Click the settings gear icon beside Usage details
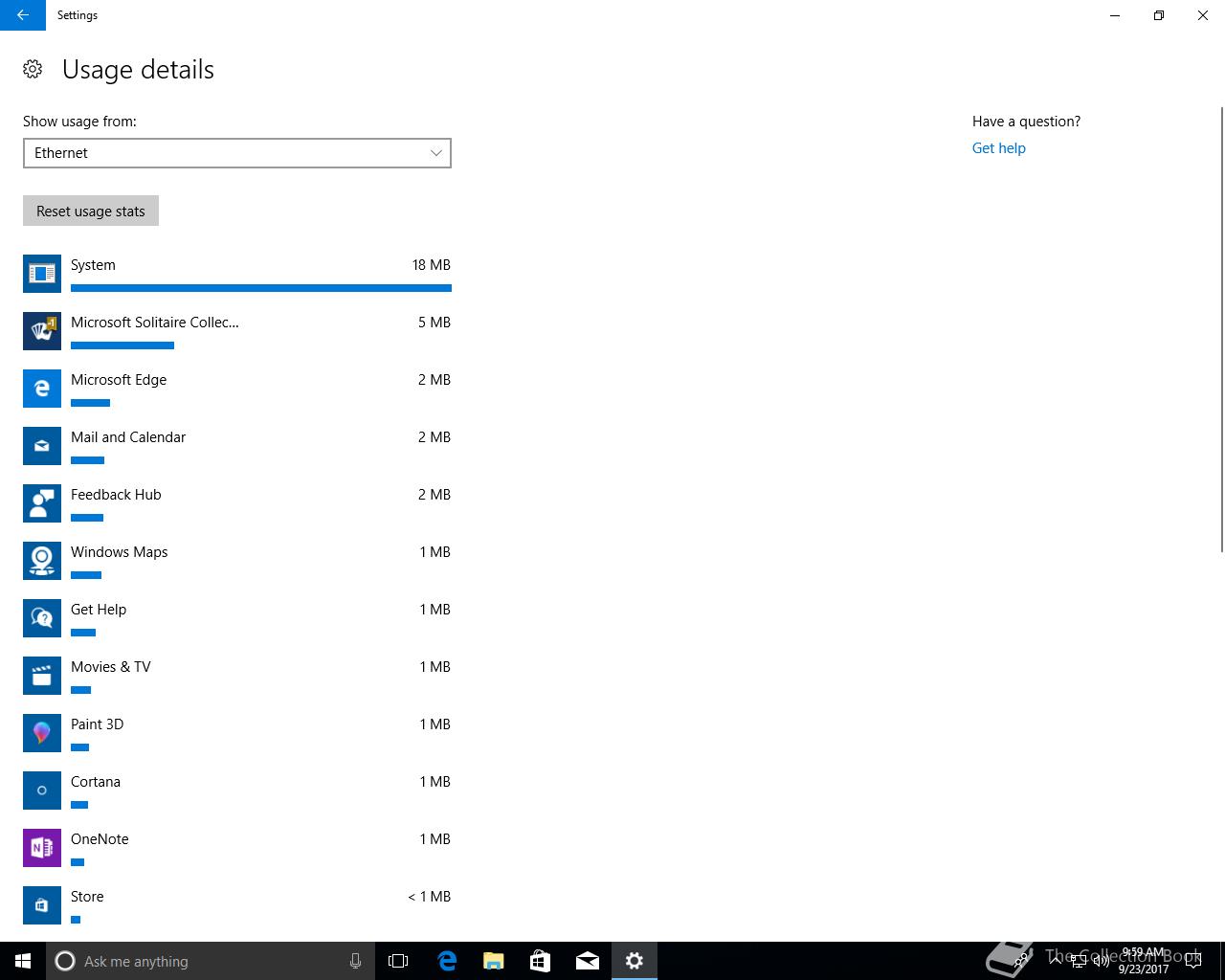 pyautogui.click(x=33, y=69)
